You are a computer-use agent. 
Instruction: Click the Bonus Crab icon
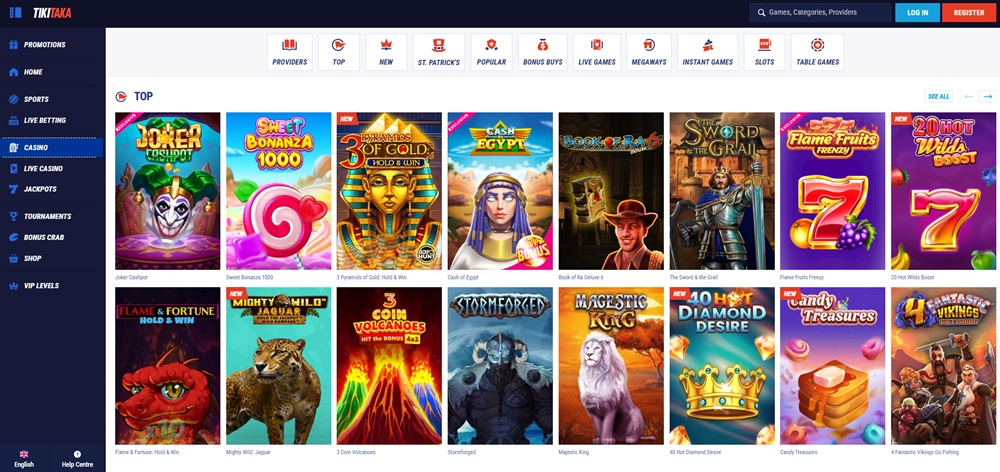[13, 237]
